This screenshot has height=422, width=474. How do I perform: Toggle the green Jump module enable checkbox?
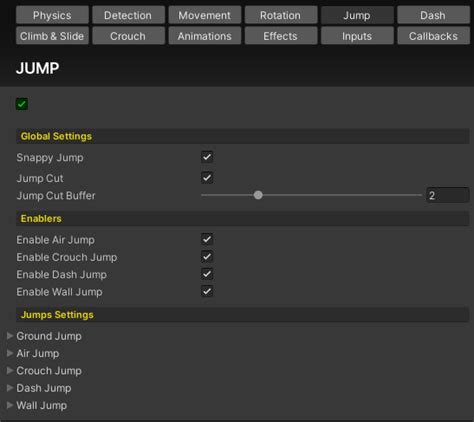coord(22,104)
